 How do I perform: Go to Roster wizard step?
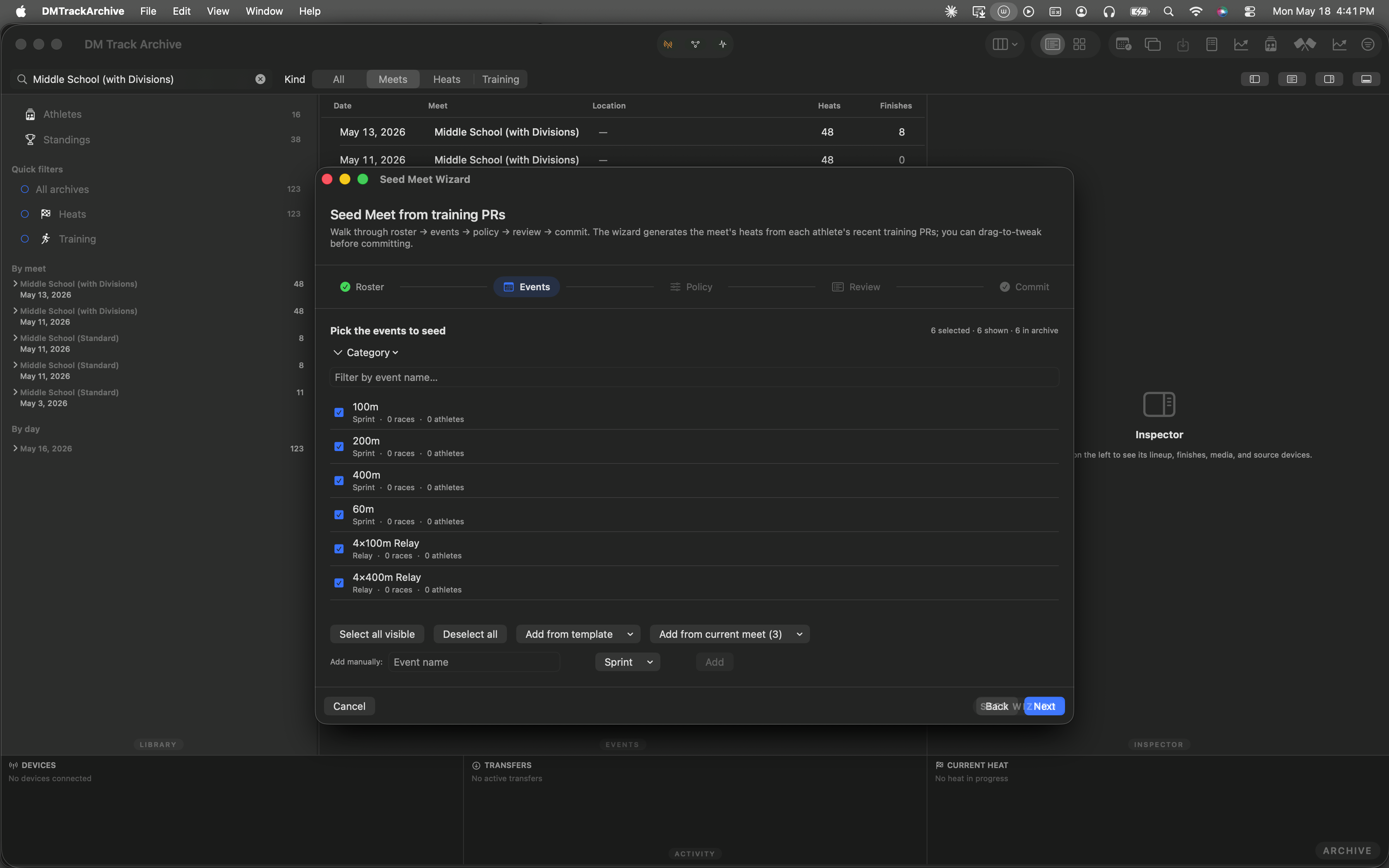pos(362,287)
